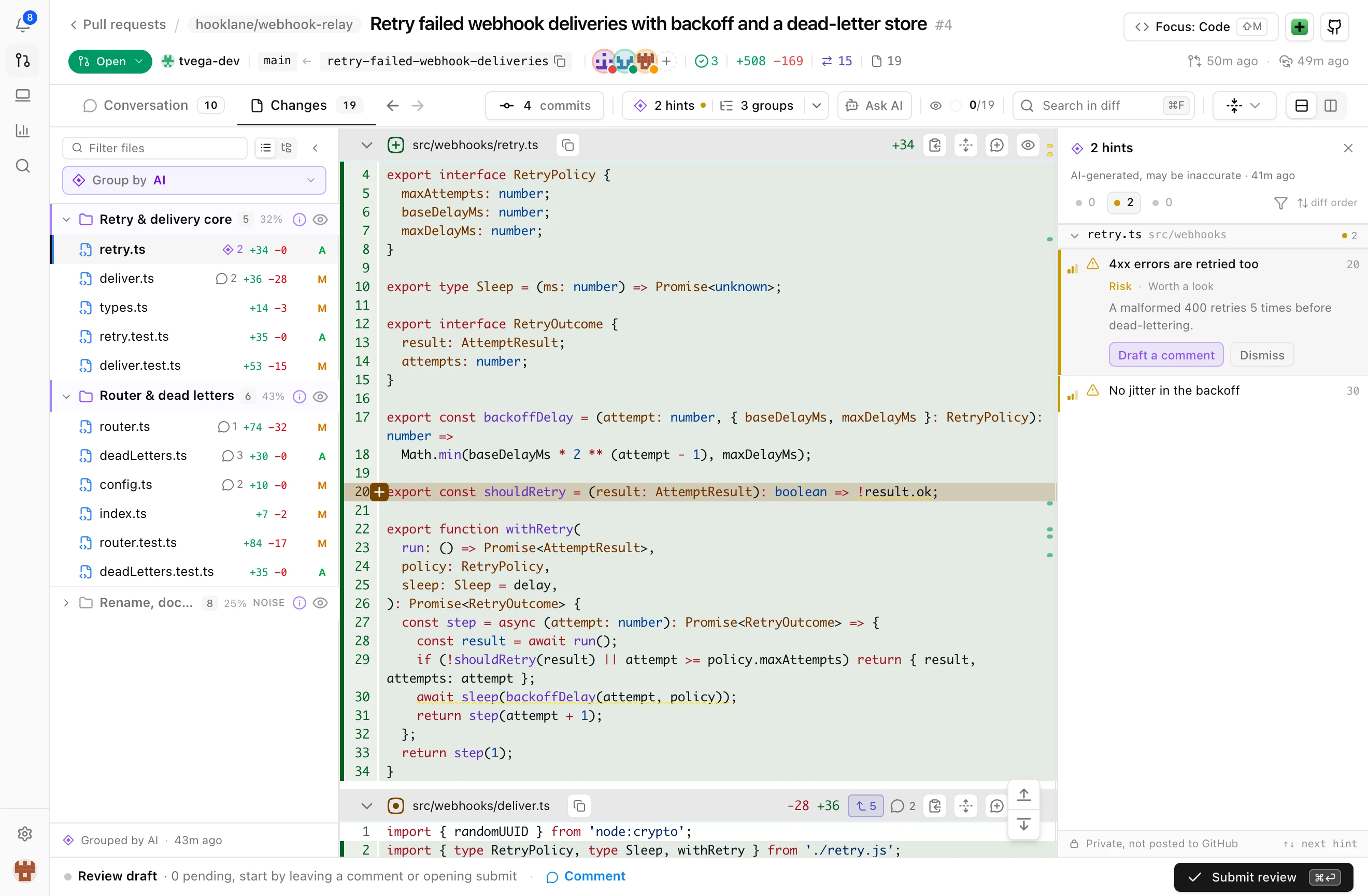Jump to top arrow button in diff
1368x896 pixels.
point(1024,796)
